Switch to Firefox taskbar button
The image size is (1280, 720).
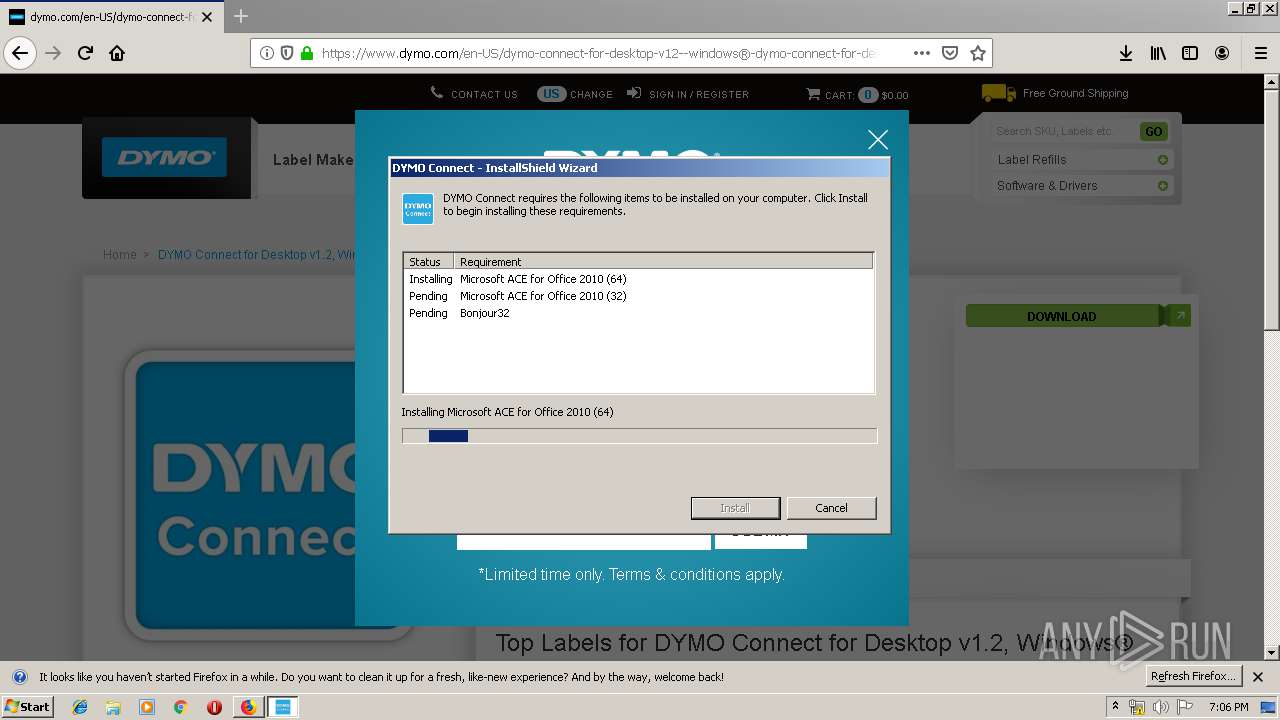point(248,707)
